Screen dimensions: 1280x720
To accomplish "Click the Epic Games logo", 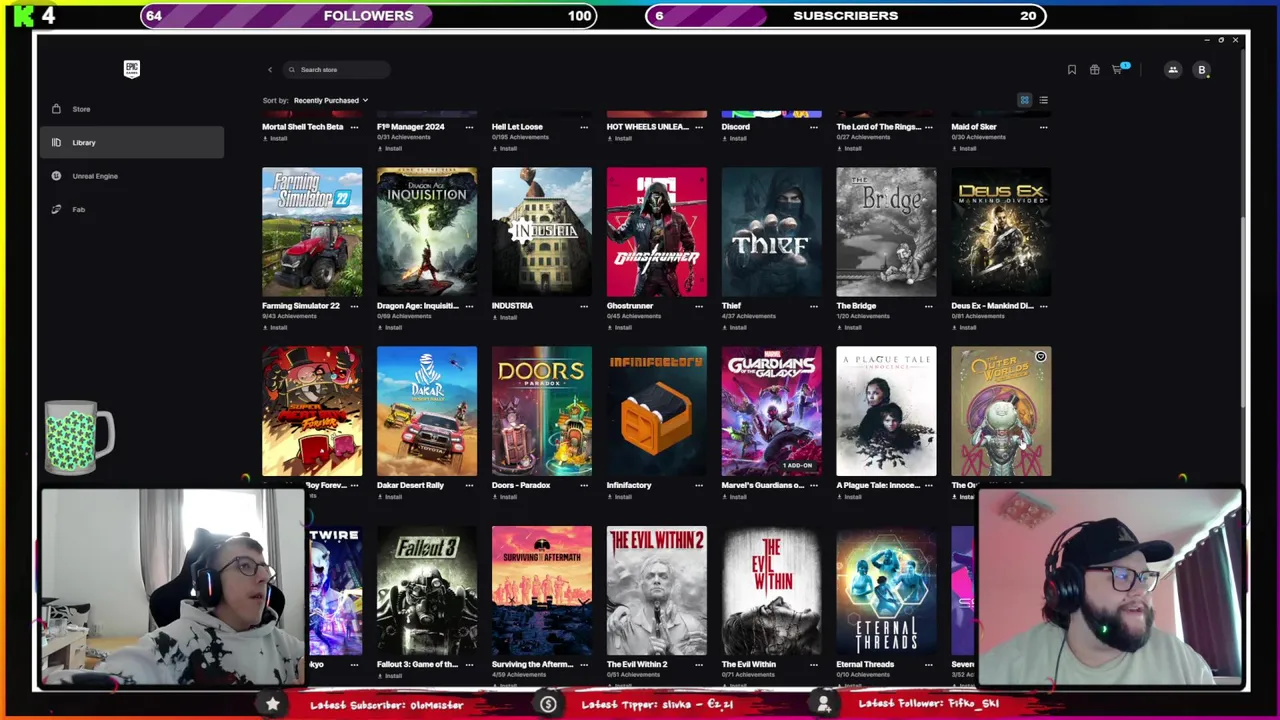I will [131, 68].
